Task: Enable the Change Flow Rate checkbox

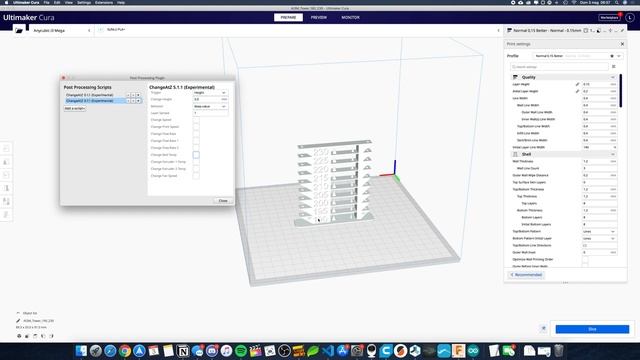Action: tap(196, 134)
